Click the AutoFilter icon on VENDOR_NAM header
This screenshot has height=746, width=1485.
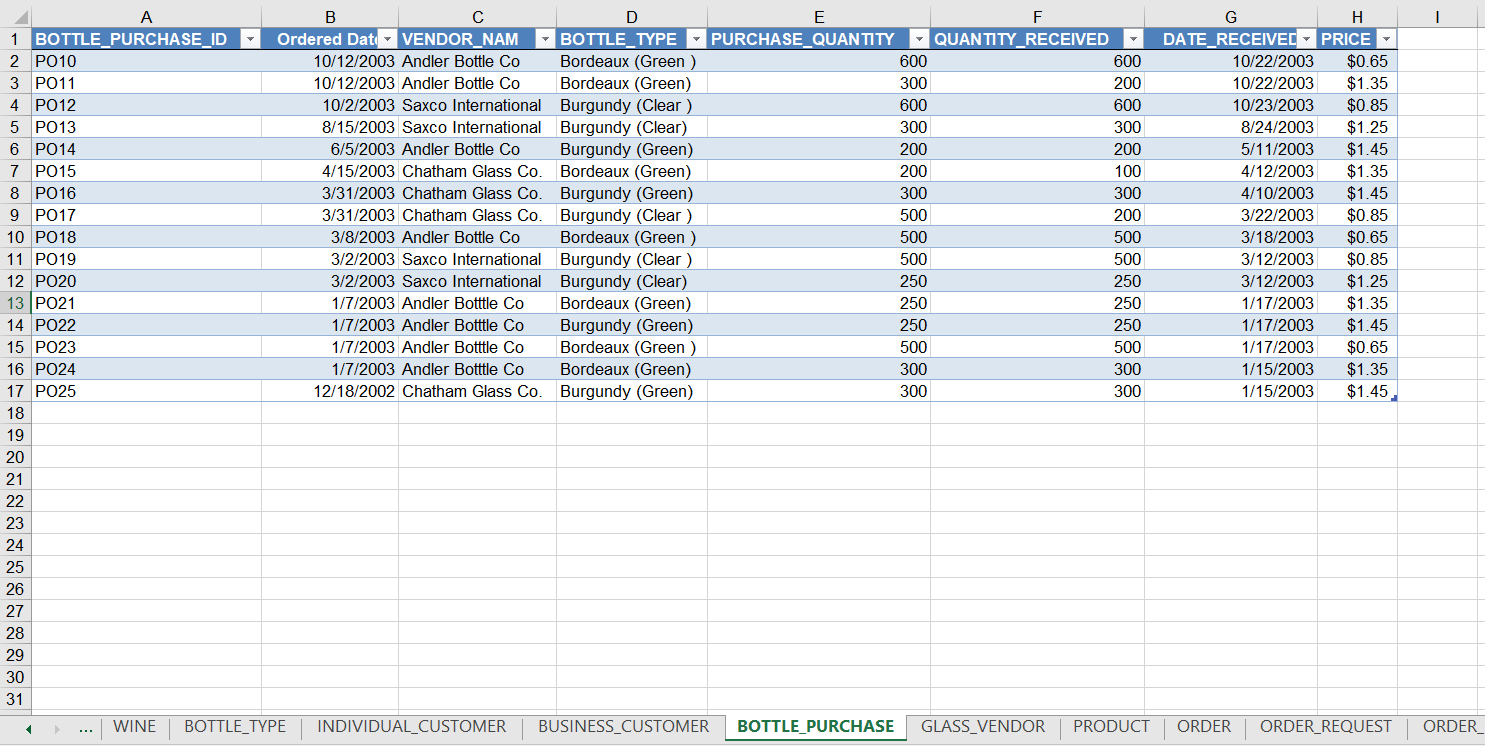(545, 38)
